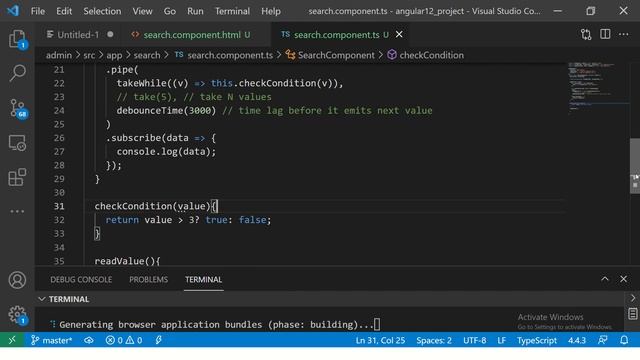
Task: Click checkCondition method in breadcrumb
Action: tap(426, 55)
